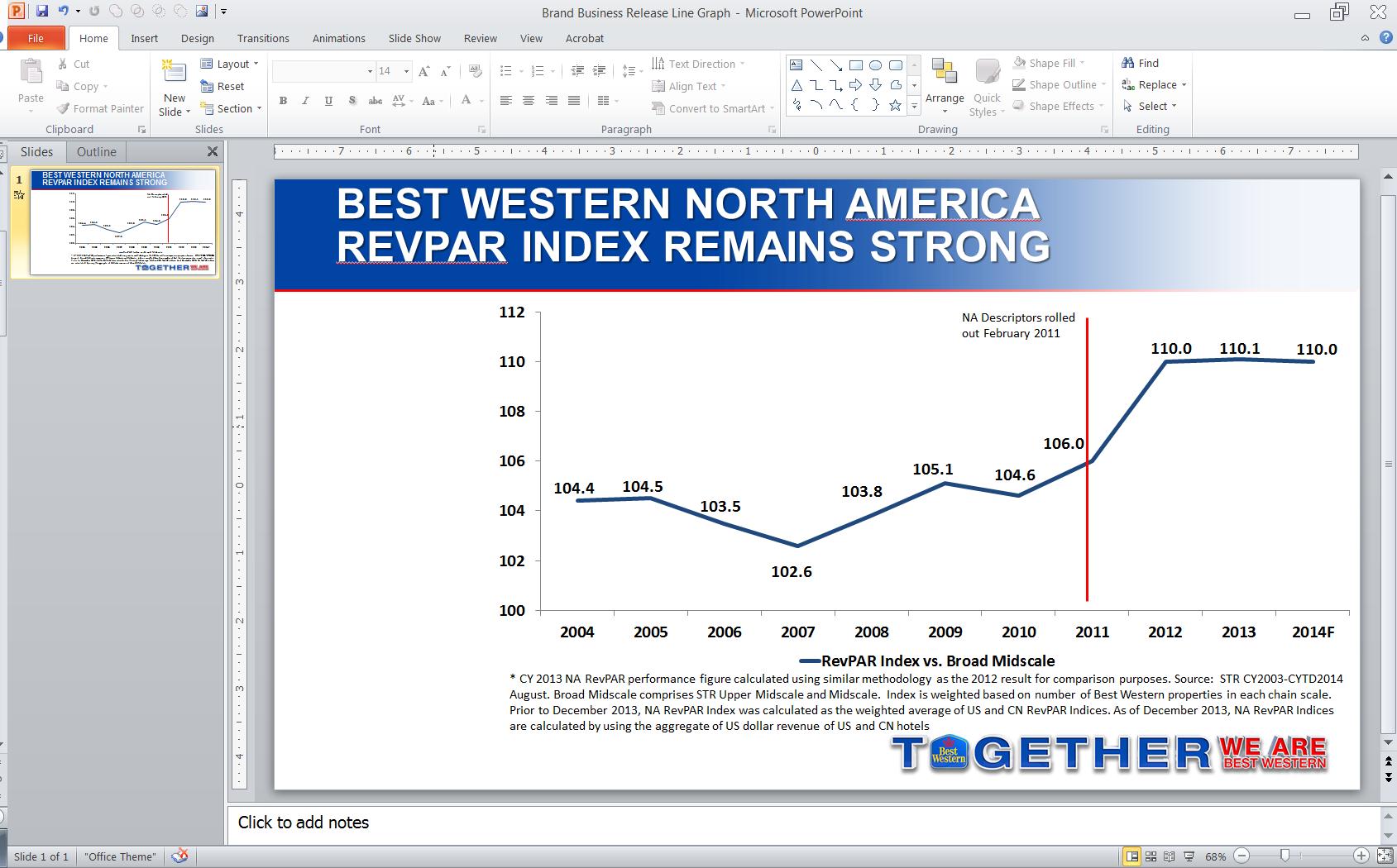This screenshot has width=1397, height=868.
Task: Copy the selection
Action: pyautogui.click(x=82, y=86)
